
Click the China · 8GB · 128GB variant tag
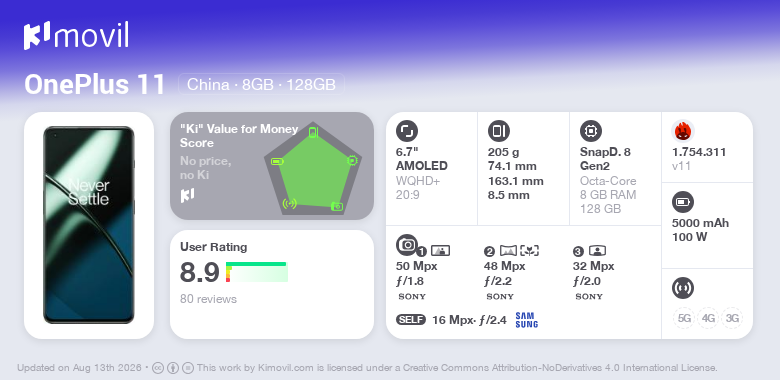(261, 85)
